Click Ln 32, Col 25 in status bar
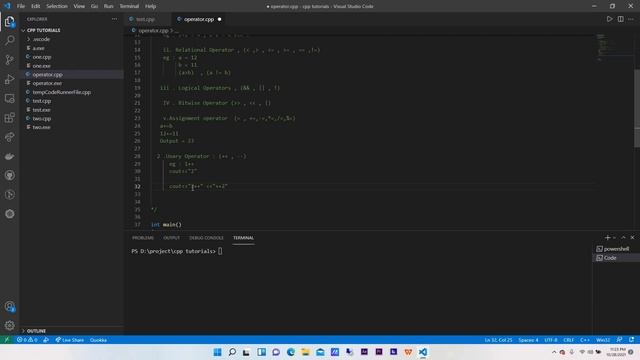Viewport: 640px width, 360px height. point(498,340)
